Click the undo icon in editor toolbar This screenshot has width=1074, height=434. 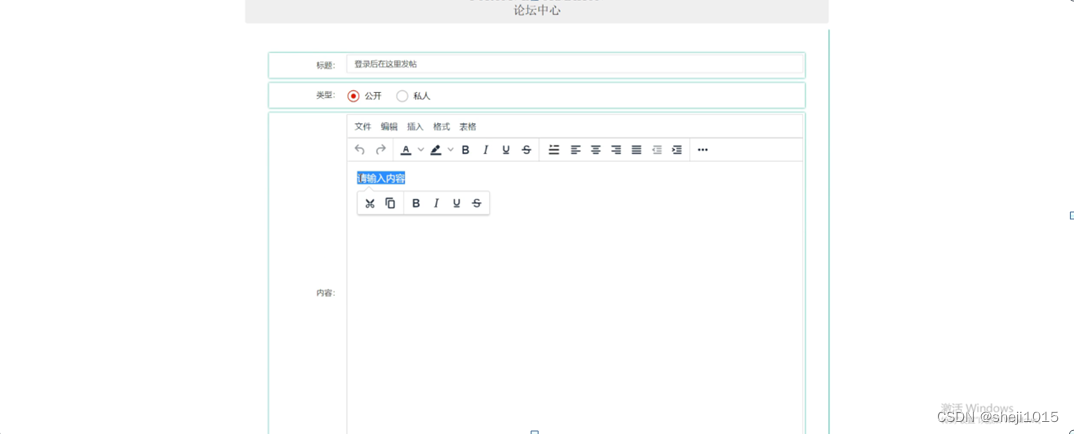(360, 150)
